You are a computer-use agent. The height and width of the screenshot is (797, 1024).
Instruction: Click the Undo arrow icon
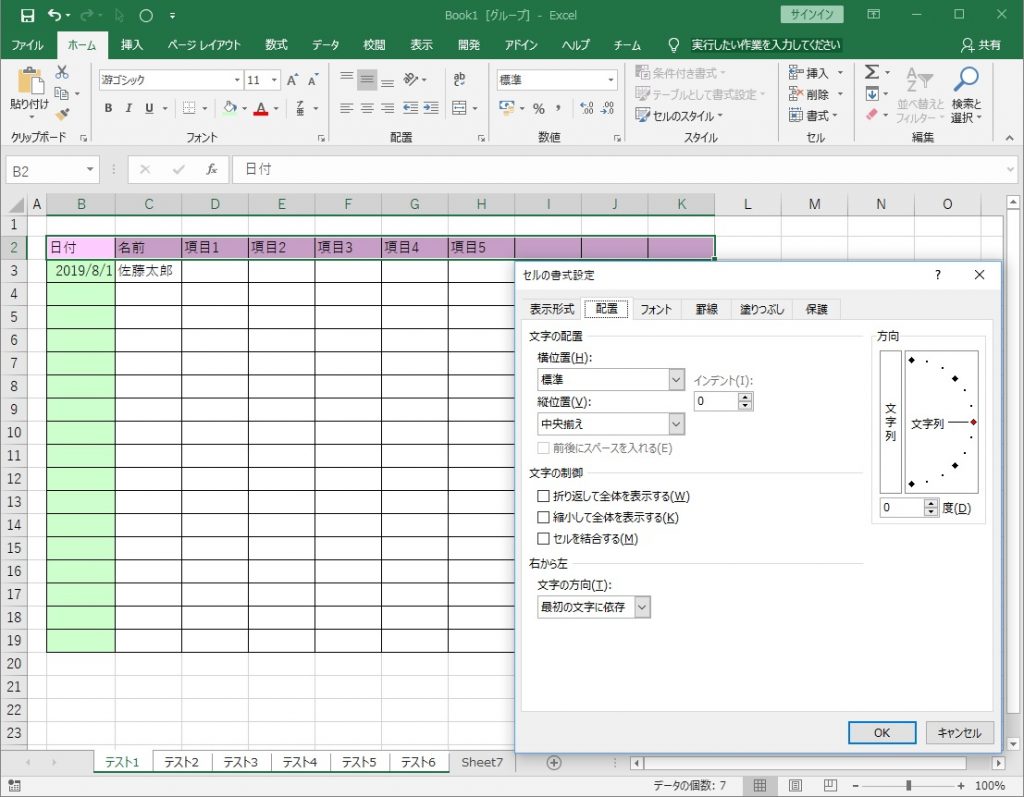coord(55,15)
